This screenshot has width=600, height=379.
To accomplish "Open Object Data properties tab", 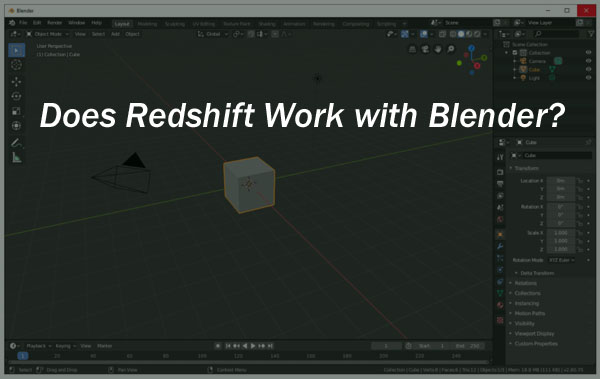I will pos(500,293).
